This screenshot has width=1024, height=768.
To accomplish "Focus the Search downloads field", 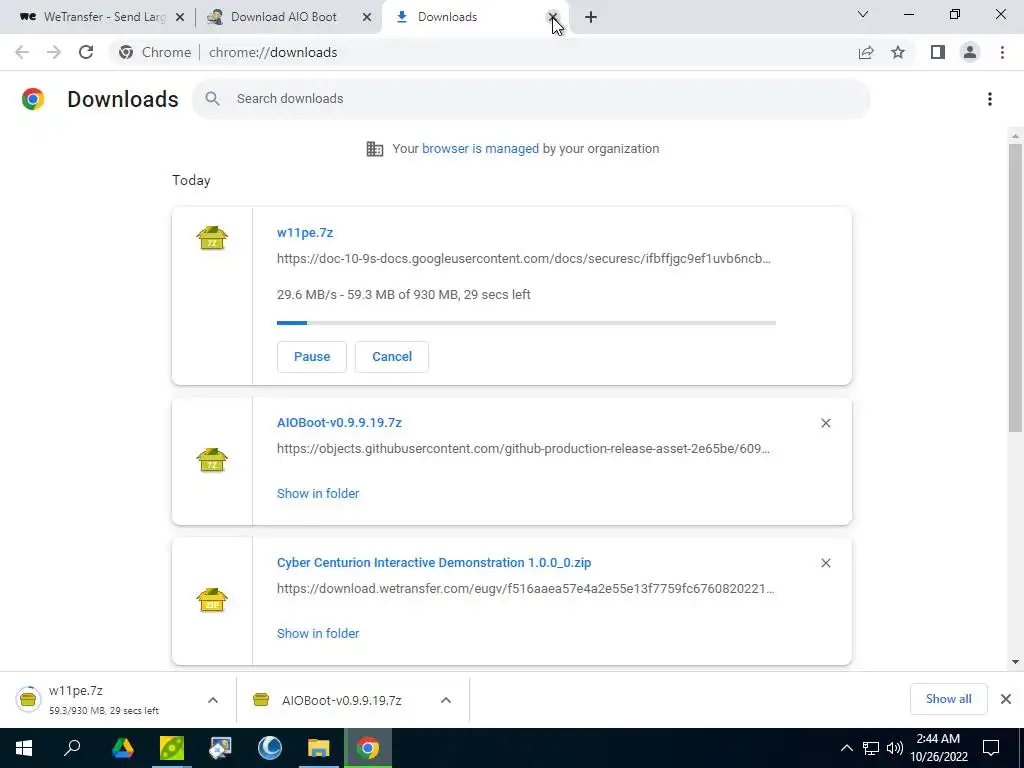I will click(x=531, y=99).
